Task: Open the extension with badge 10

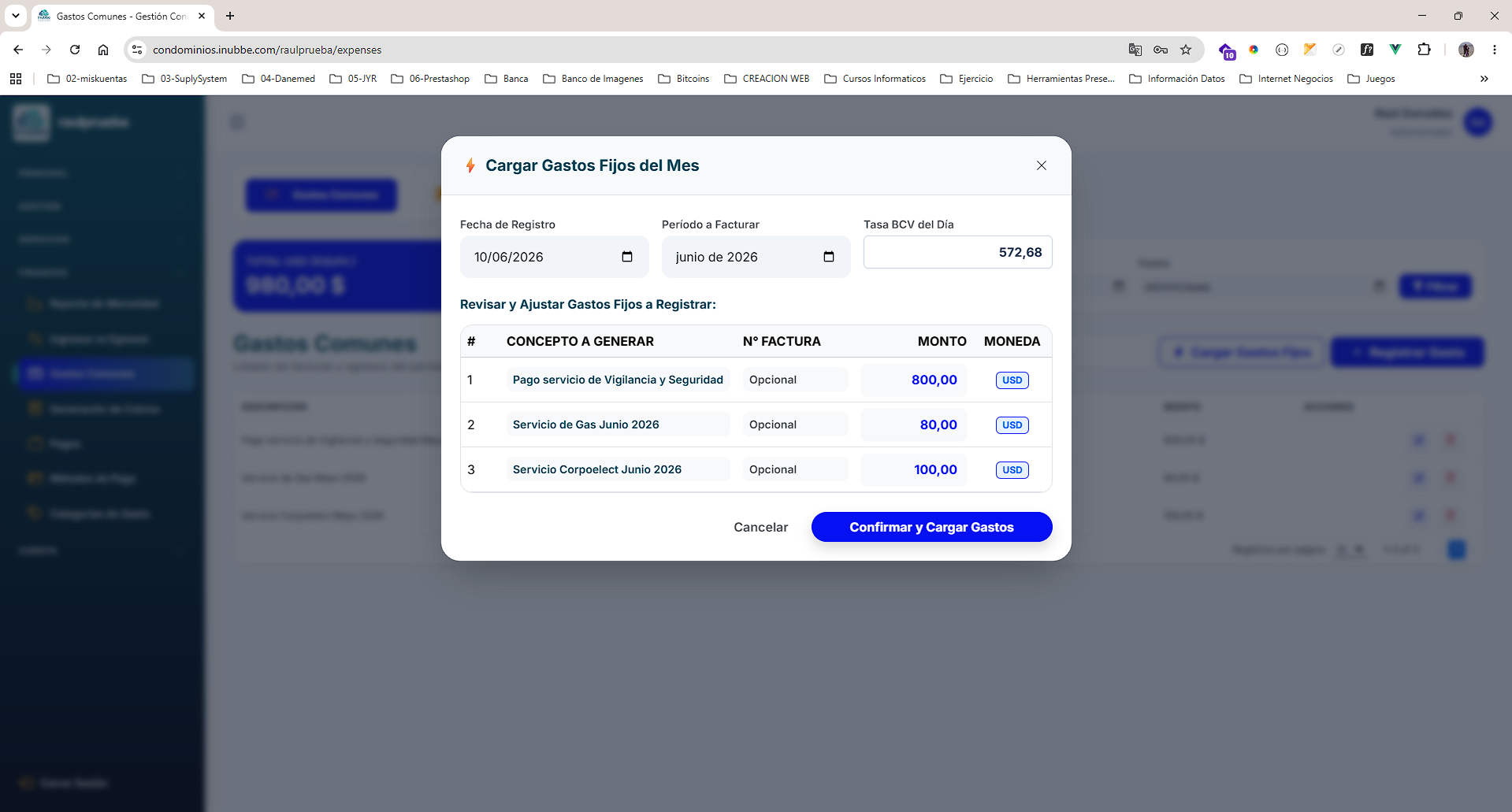Action: point(1227,51)
